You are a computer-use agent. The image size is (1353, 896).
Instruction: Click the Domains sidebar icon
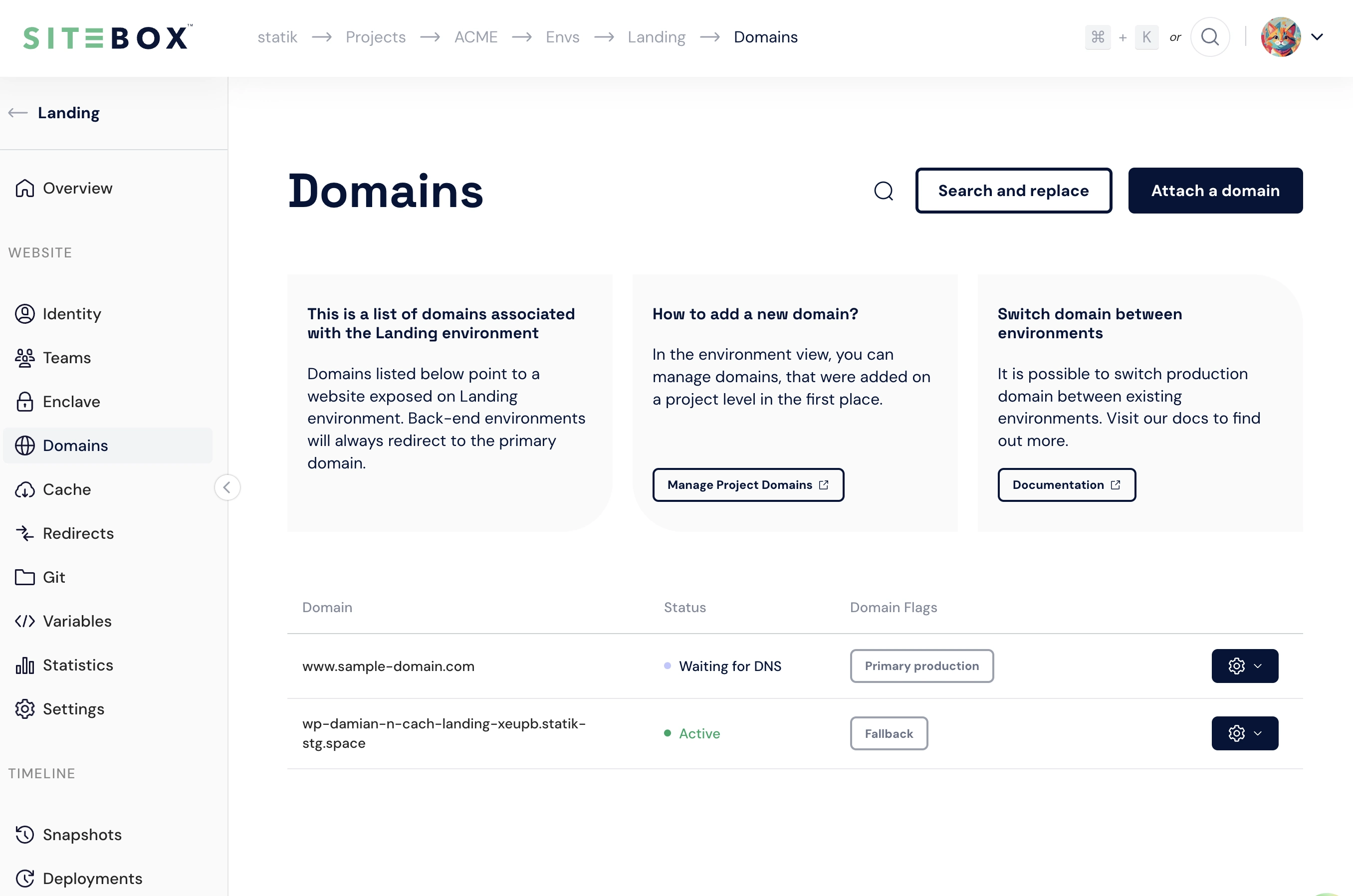point(25,445)
